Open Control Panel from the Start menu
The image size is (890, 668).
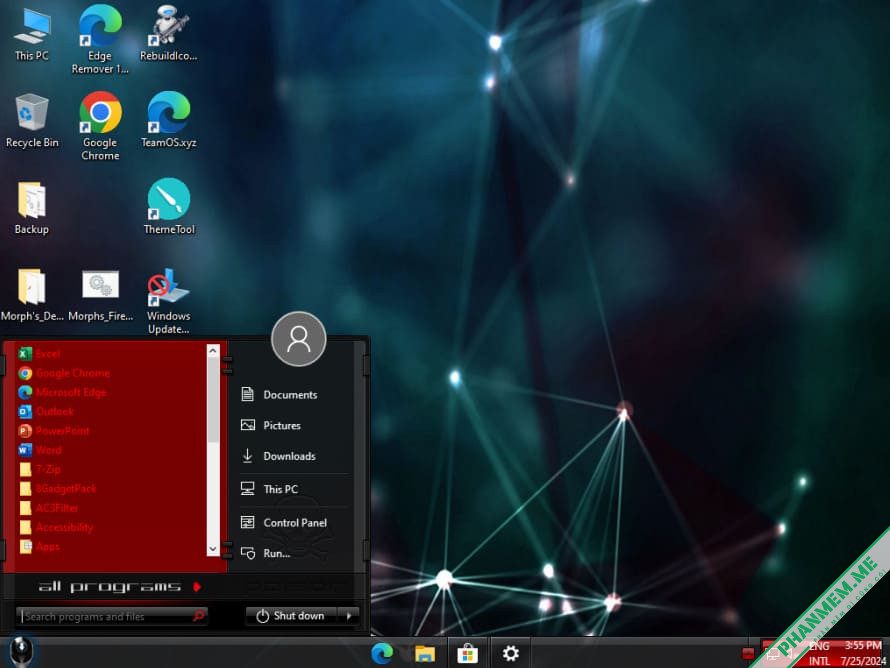[283, 522]
